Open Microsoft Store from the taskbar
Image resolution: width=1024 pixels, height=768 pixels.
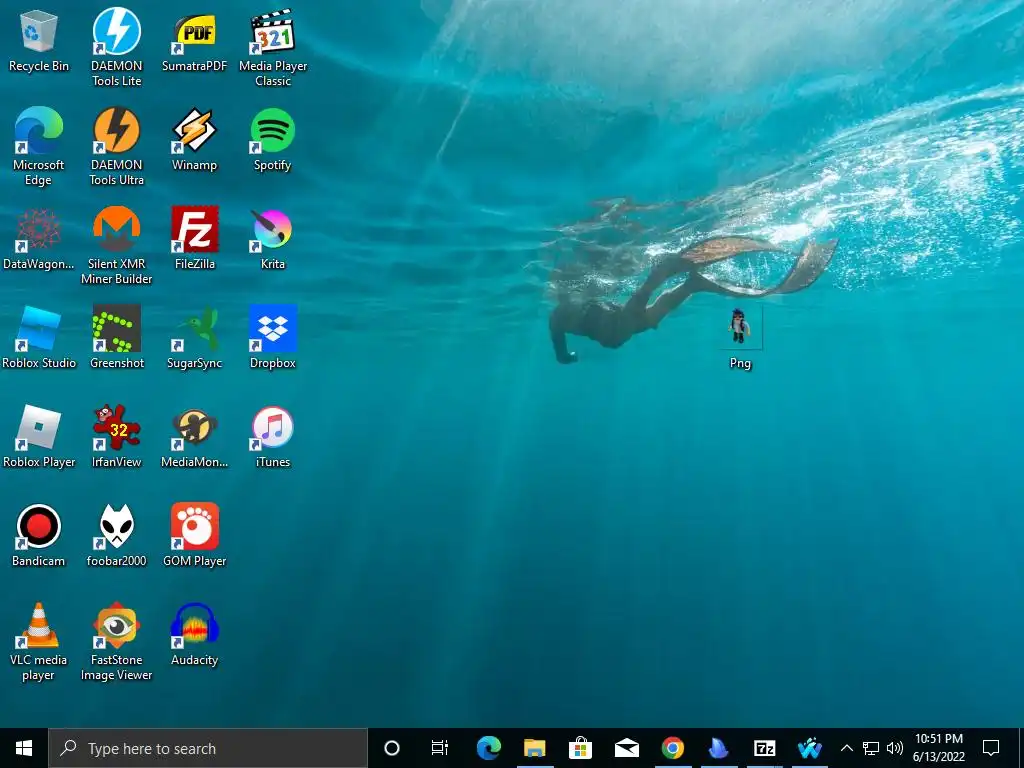580,748
